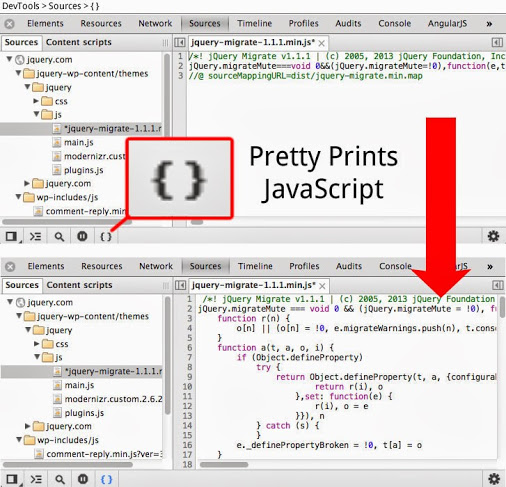Click the horizontal scrollbar under the lower code
The width and height of the screenshot is (506, 487).
[x=224, y=465]
